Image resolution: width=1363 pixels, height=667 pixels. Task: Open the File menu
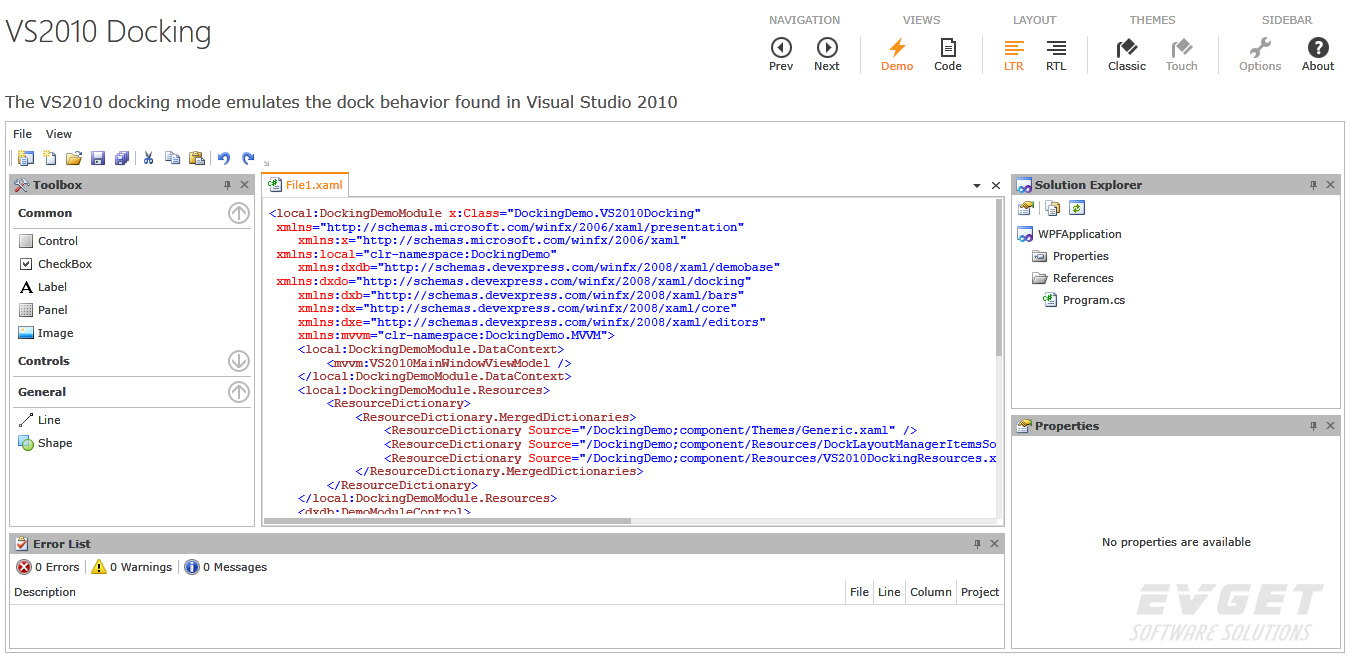[x=22, y=134]
